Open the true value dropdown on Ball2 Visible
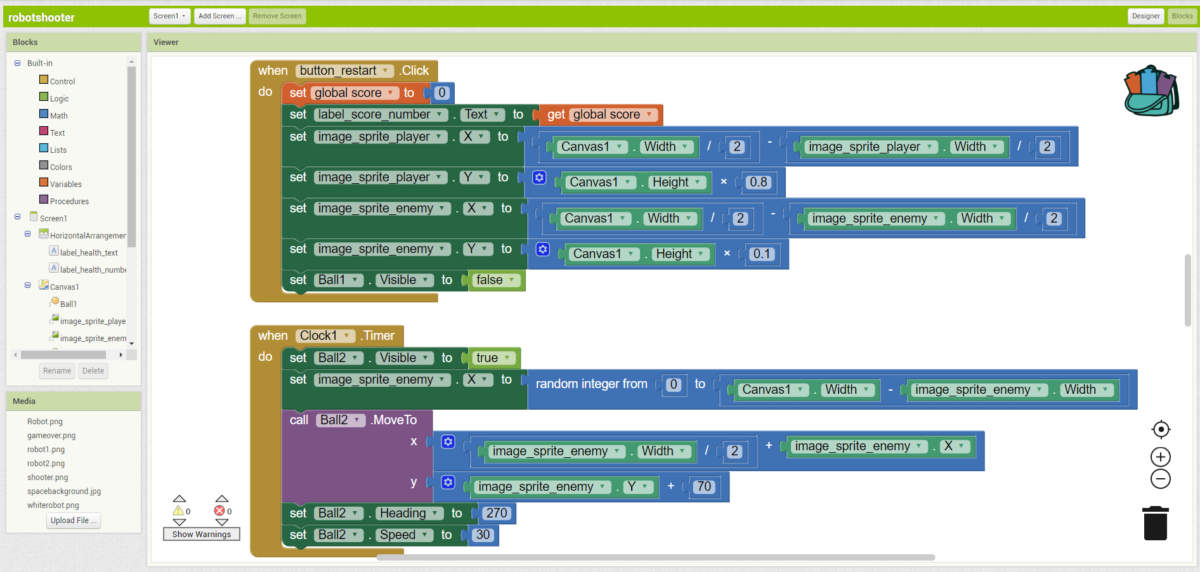1200x572 pixels. point(495,357)
